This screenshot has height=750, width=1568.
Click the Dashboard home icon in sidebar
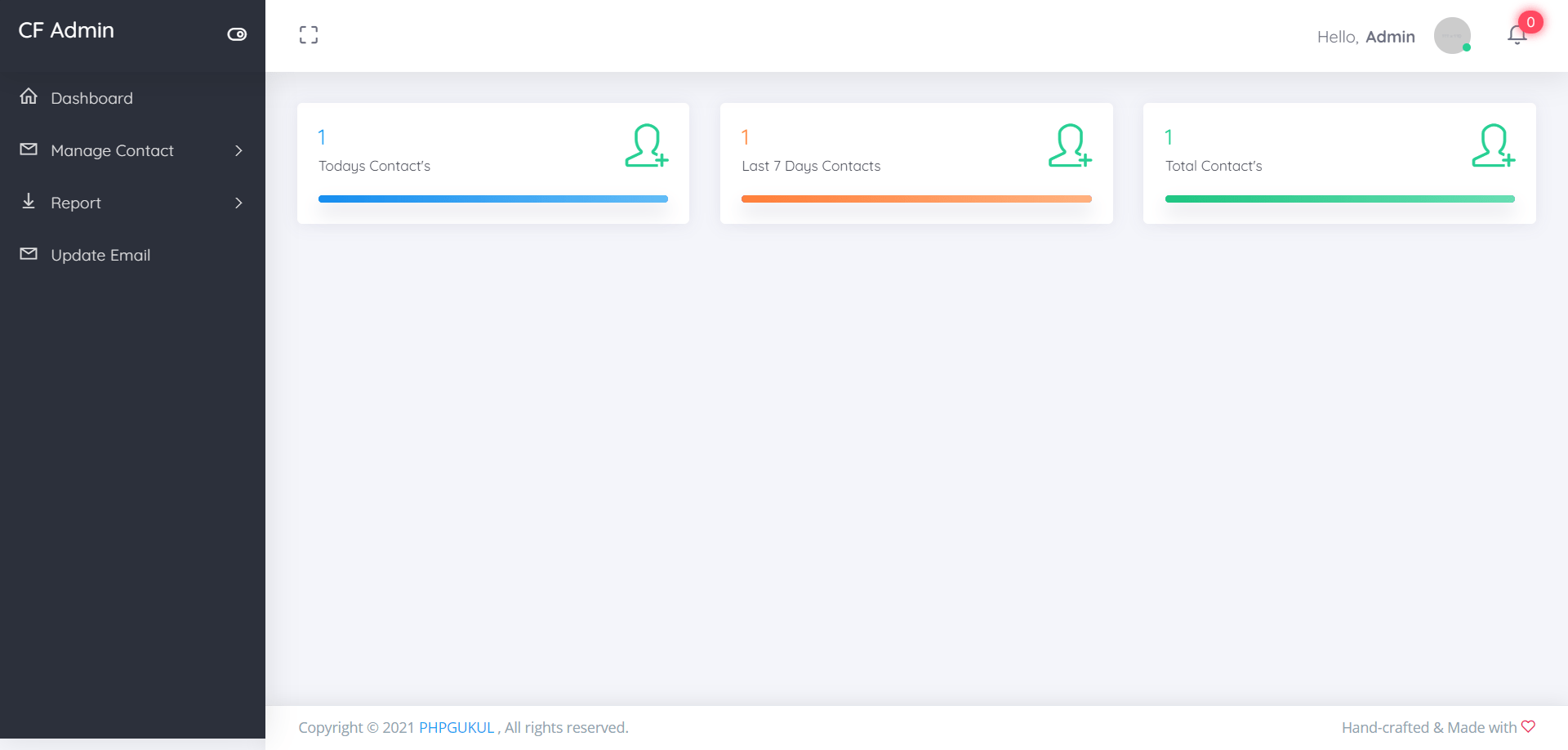pos(29,96)
